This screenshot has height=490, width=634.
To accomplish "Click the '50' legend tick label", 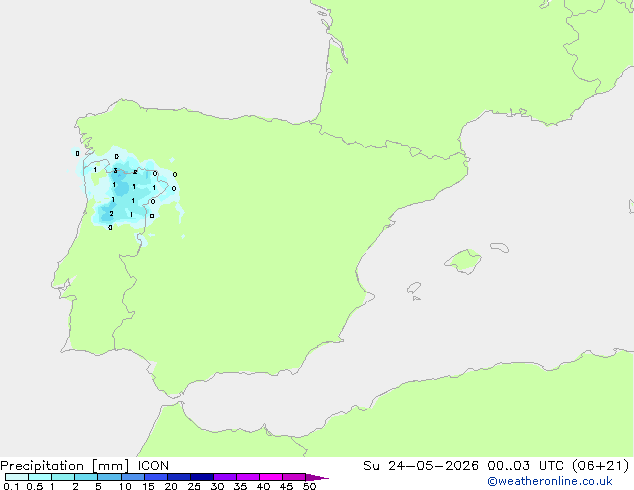I will [x=309, y=486].
